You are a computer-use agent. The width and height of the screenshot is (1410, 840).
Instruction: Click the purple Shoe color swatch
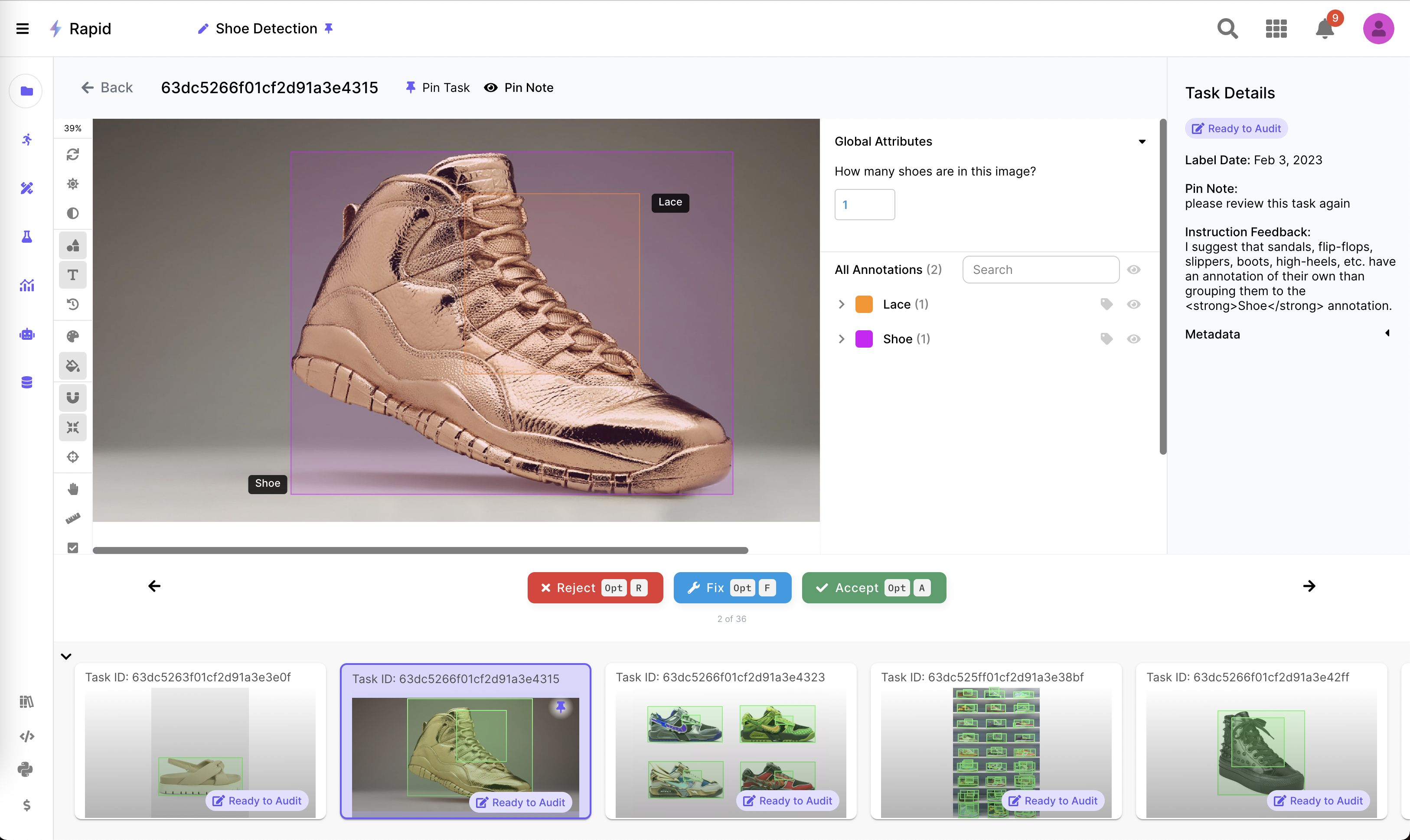[864, 339]
